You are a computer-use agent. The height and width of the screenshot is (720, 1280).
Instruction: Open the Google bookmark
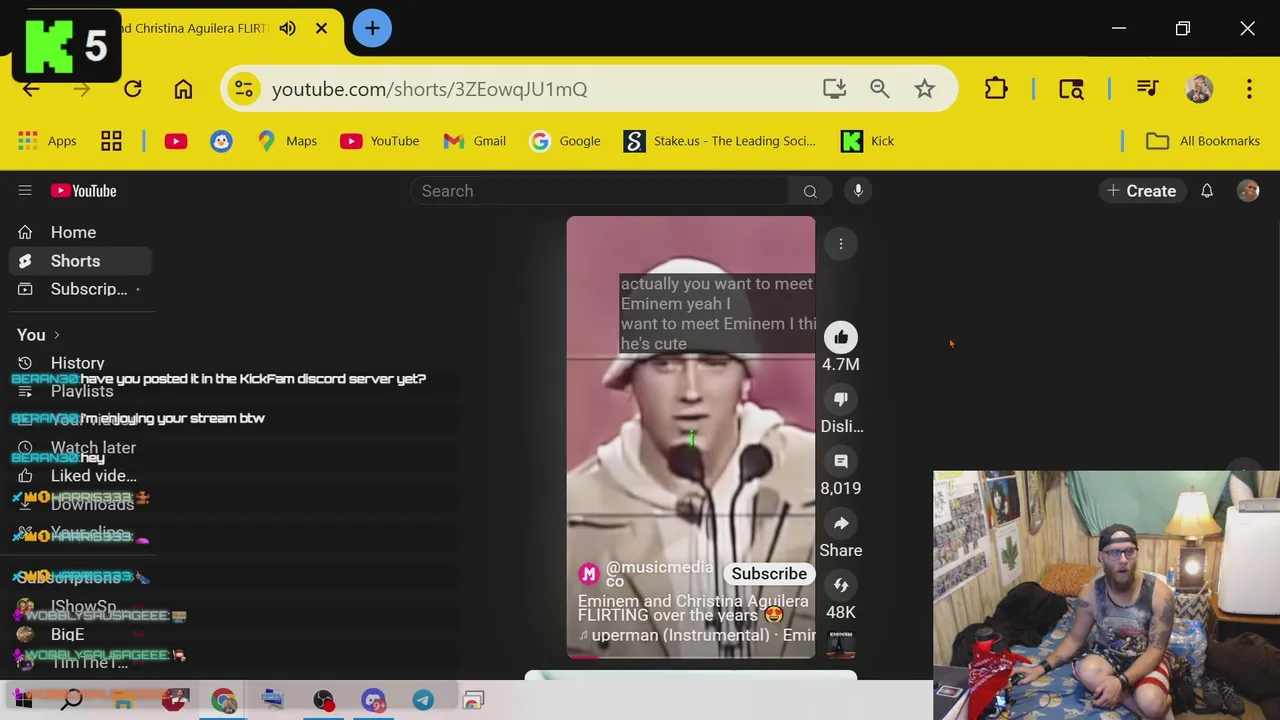point(565,141)
